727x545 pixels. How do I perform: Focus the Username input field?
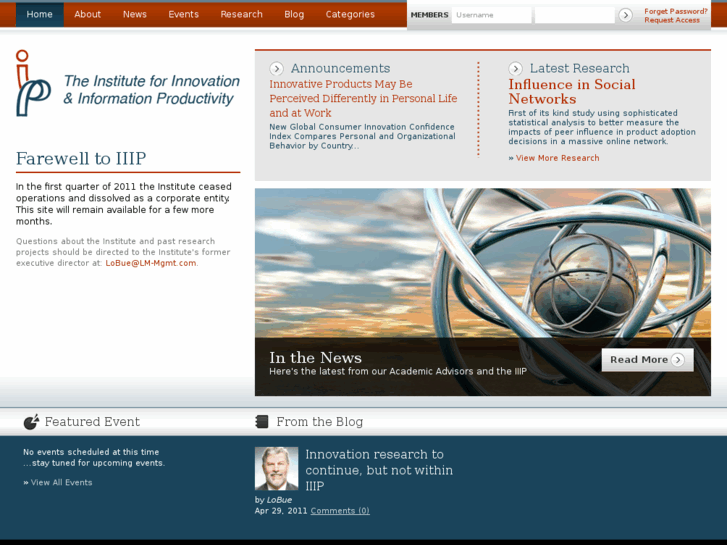(x=491, y=15)
